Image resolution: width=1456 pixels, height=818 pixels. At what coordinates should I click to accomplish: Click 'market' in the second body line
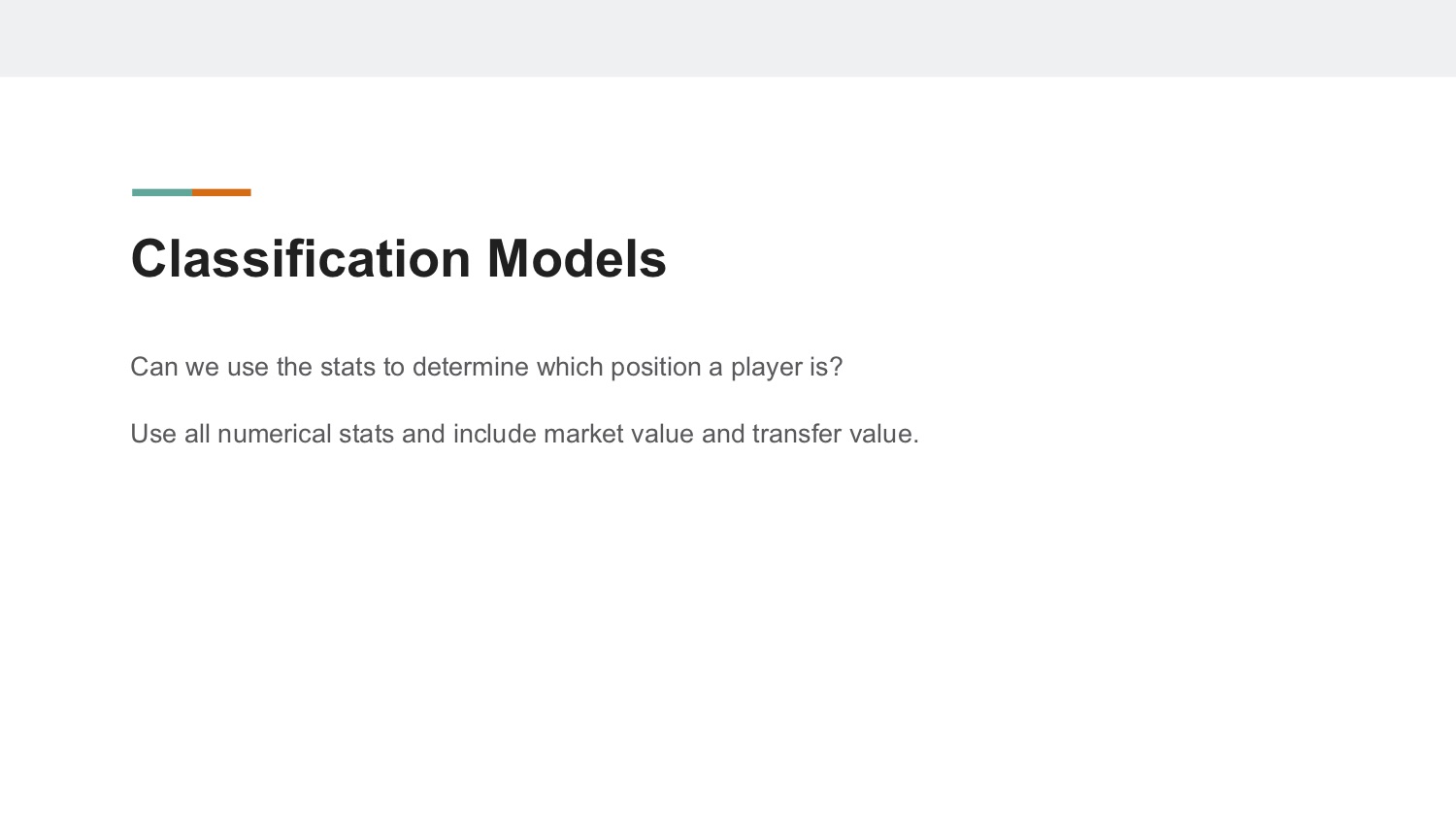[583, 434]
